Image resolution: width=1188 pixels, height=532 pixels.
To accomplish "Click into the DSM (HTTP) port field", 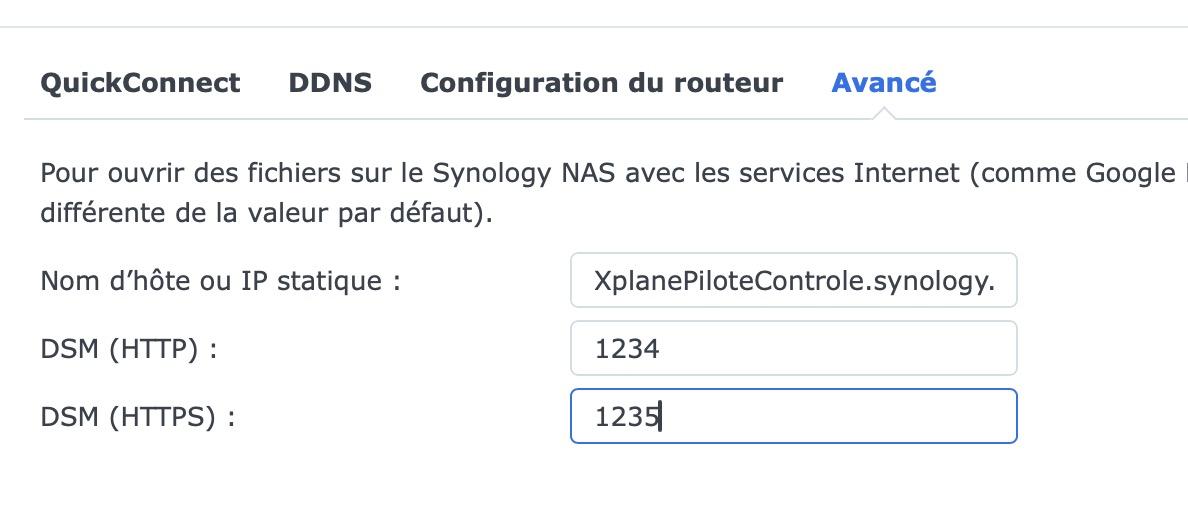I will point(793,348).
